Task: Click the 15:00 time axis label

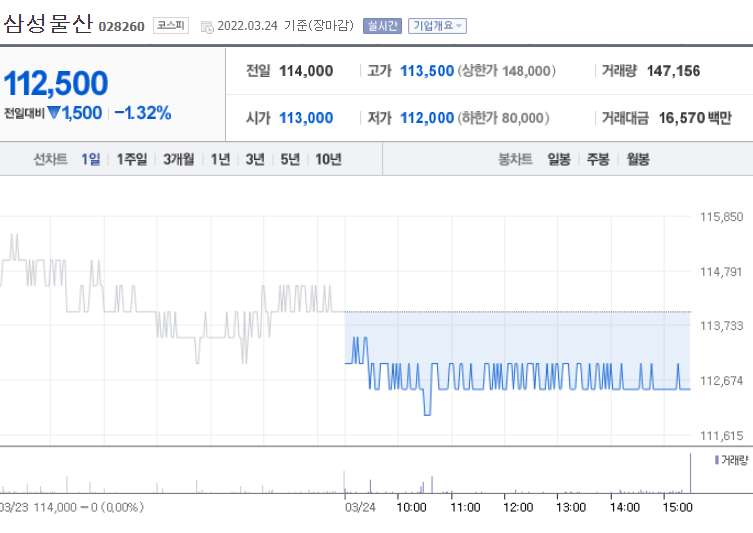Action: click(678, 507)
